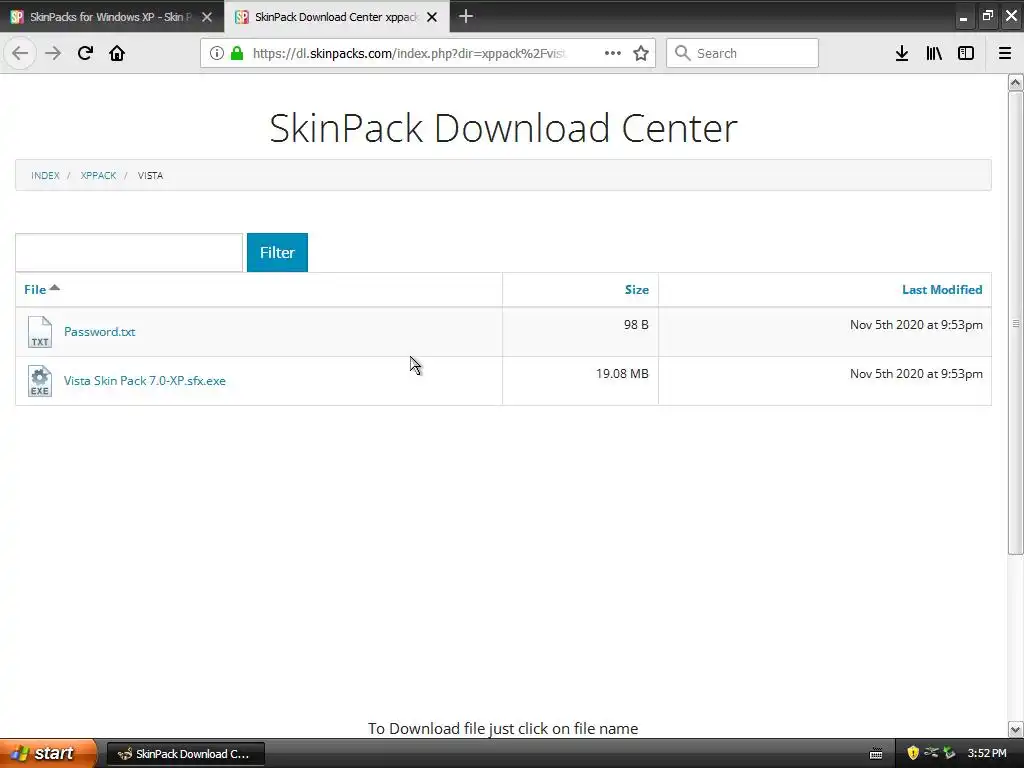This screenshot has width=1024, height=768.
Task: Sort the list by Size column
Action: coord(636,289)
